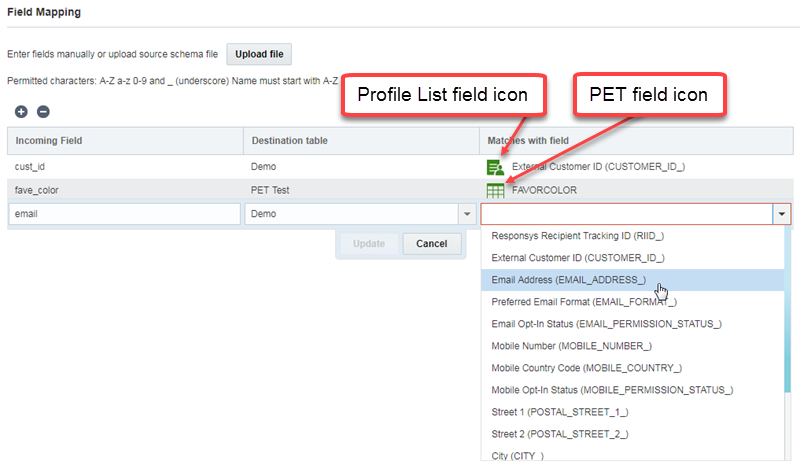Open the Destination table dropdown arrow

pos(466,214)
